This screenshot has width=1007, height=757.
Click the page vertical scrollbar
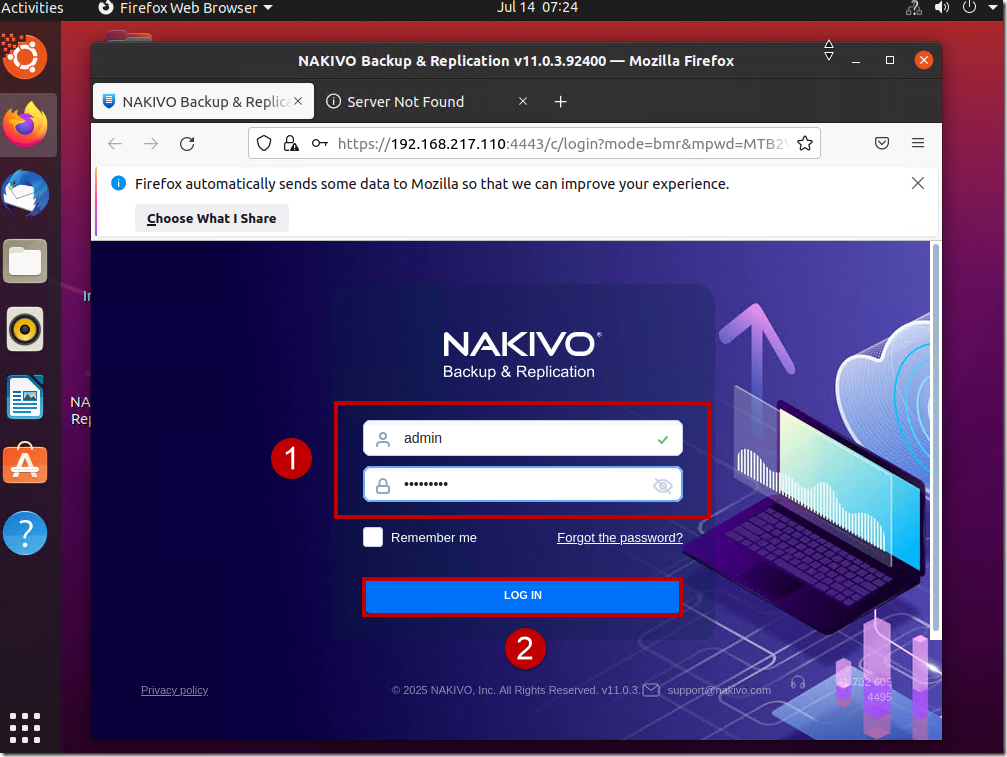click(936, 440)
